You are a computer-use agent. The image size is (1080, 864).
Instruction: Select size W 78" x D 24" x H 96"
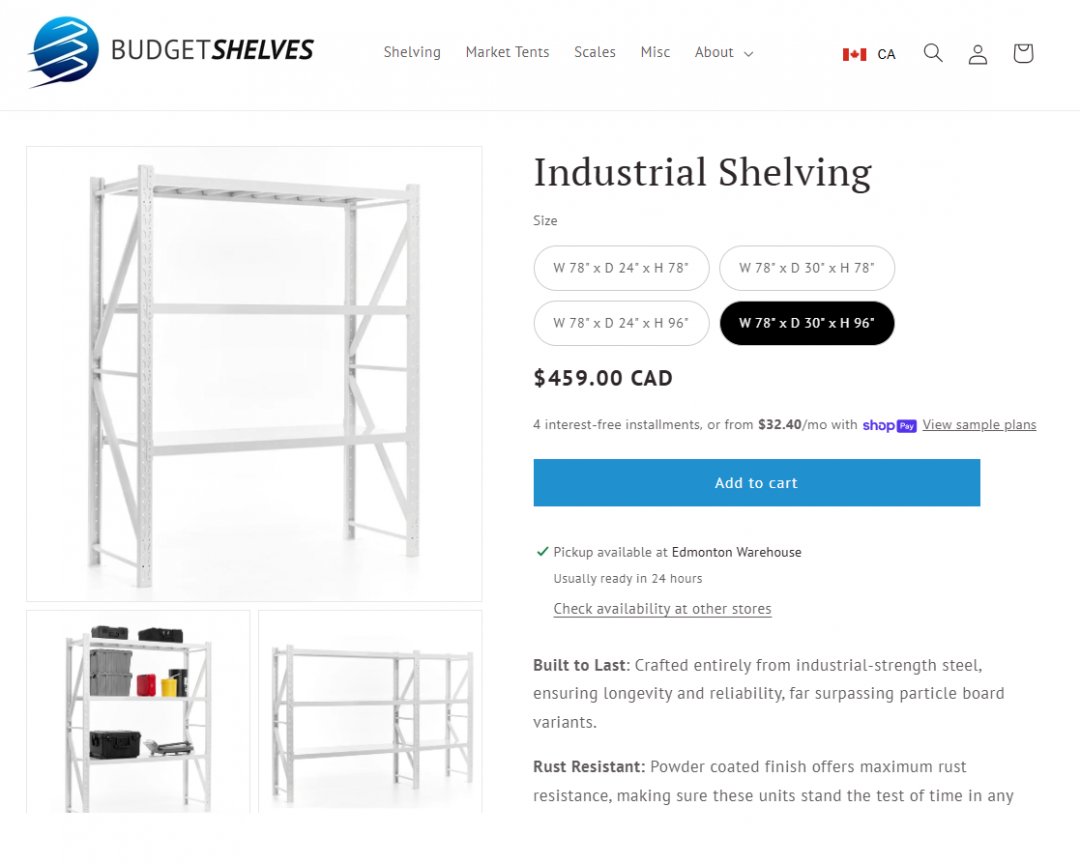(621, 323)
